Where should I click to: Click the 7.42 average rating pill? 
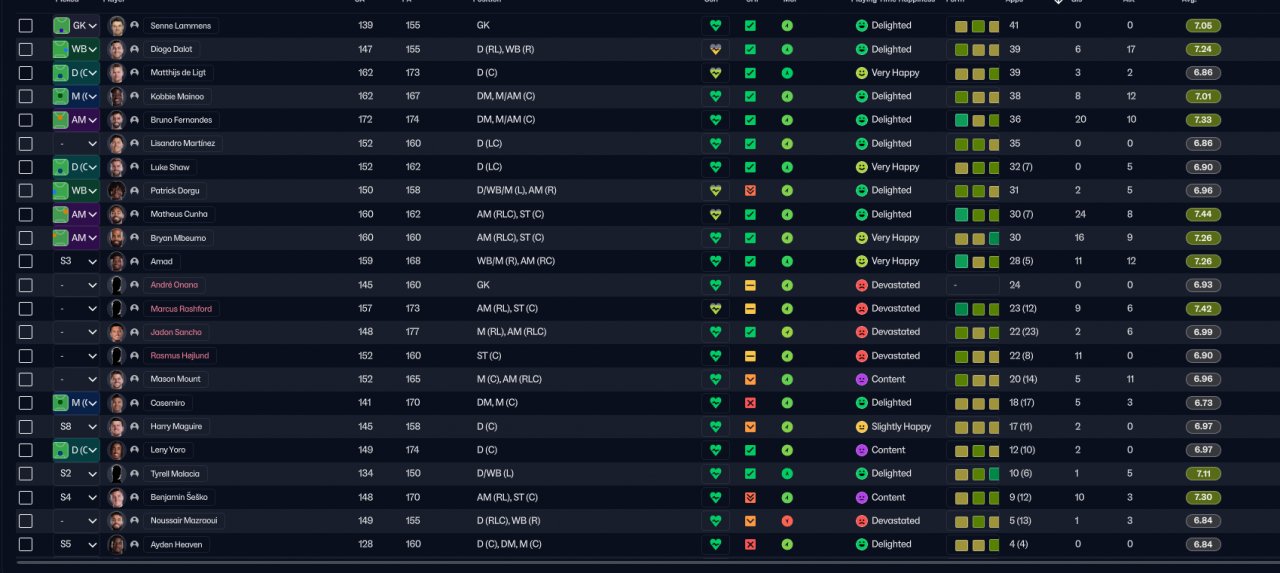pyautogui.click(x=1203, y=308)
